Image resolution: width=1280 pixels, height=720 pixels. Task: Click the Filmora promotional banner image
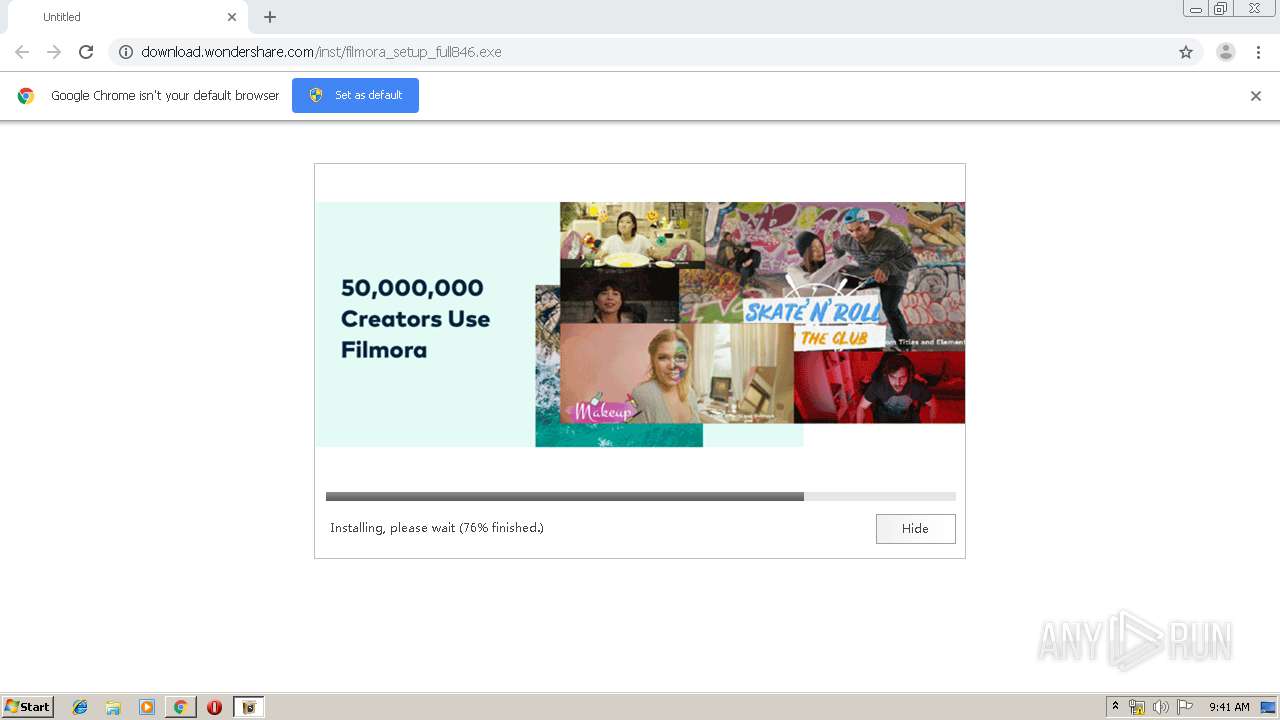pos(640,324)
